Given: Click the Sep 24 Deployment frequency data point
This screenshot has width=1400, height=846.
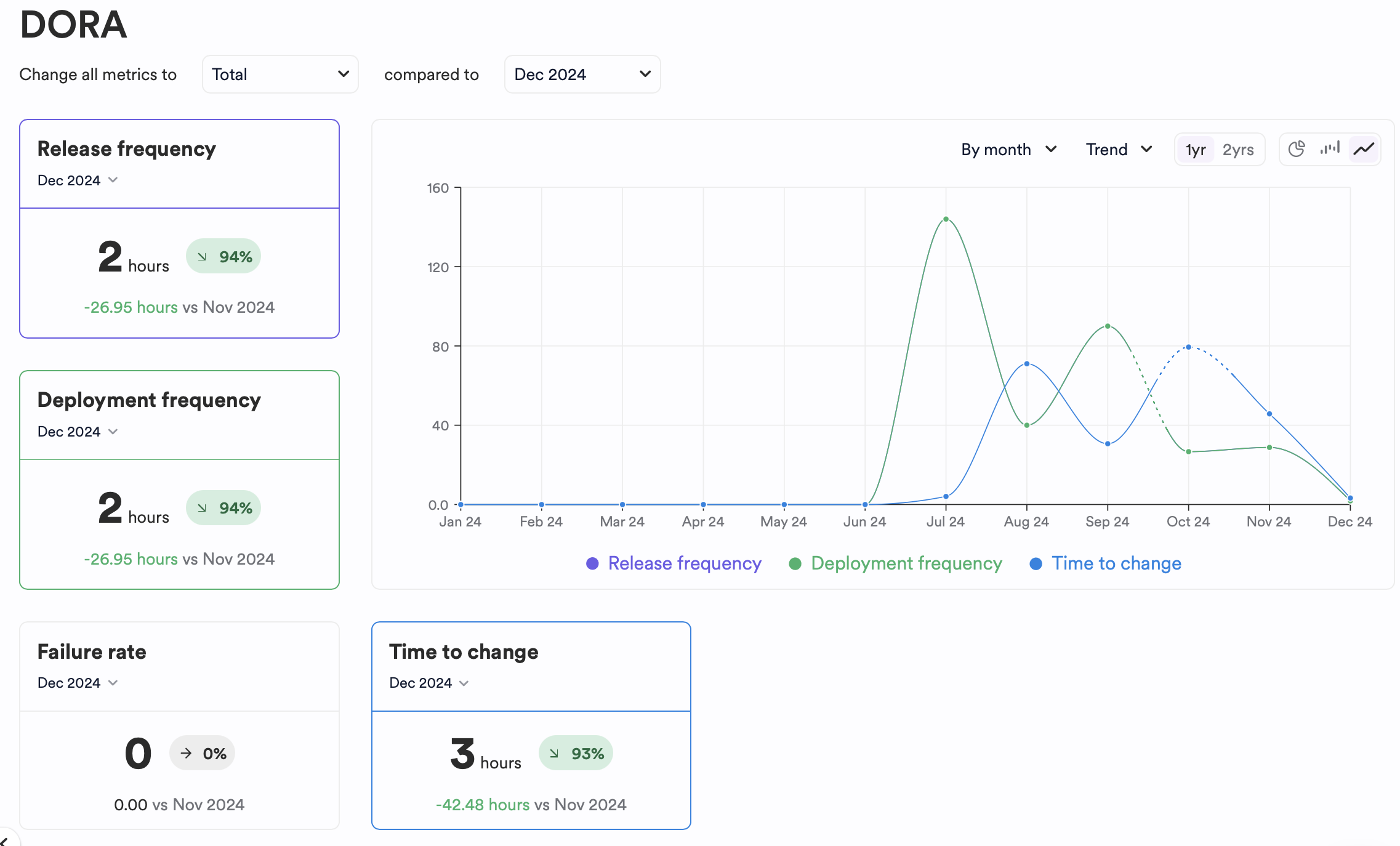Looking at the screenshot, I should pyautogui.click(x=1108, y=326).
